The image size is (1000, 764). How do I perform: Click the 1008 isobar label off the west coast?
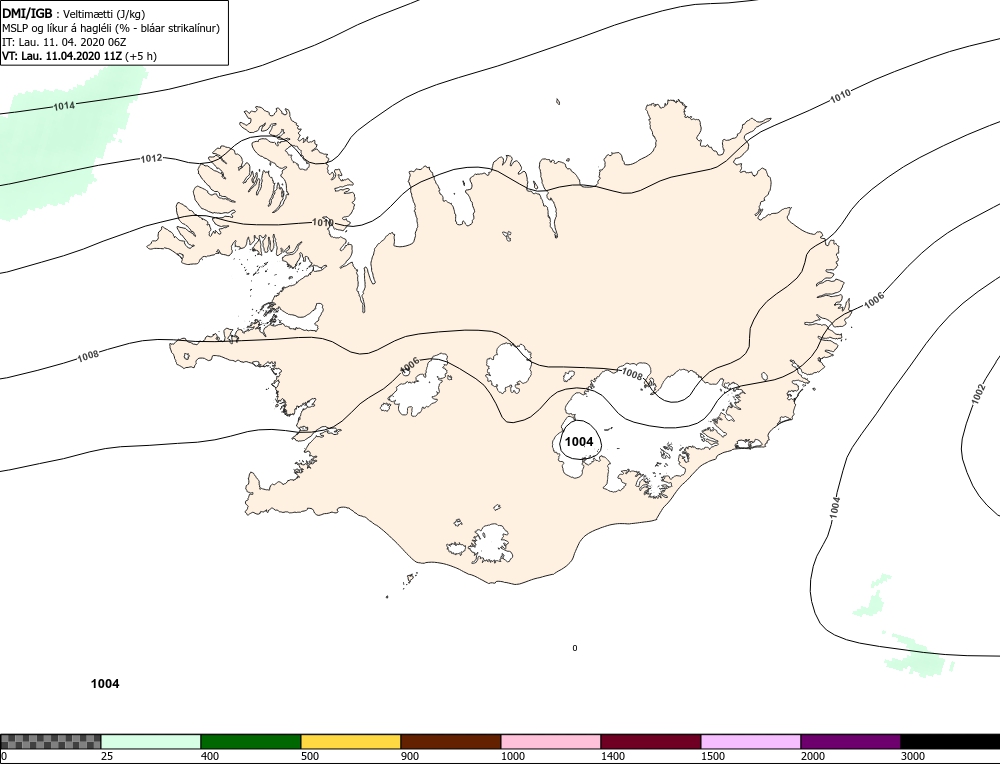(88, 355)
